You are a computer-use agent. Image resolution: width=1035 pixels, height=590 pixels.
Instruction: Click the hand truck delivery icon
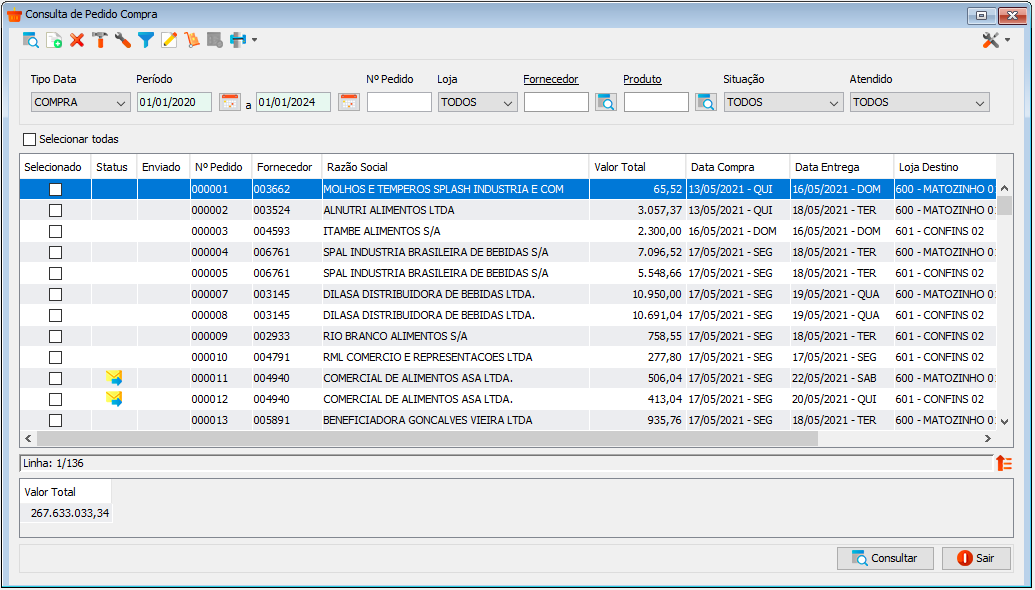click(192, 40)
